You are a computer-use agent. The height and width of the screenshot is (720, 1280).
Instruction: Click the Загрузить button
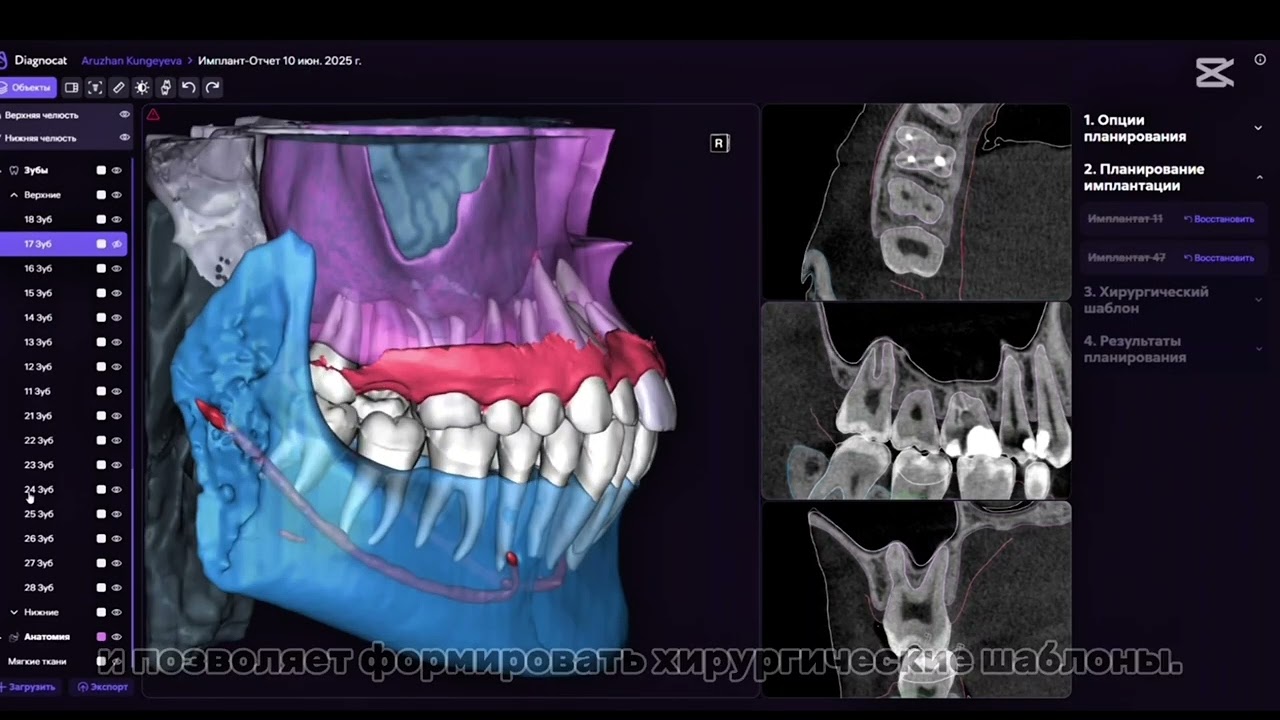coord(29,687)
